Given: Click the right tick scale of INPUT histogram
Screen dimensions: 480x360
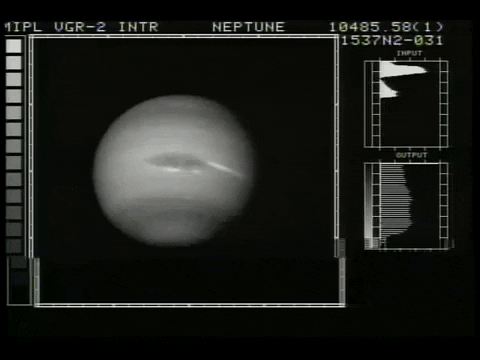Looking at the screenshot, I should [x=444, y=103].
